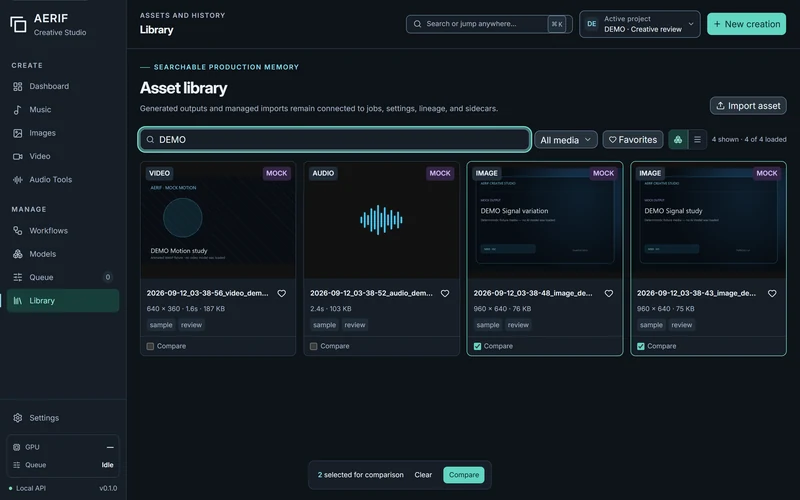Click the 2026-09-12_03-38-52_audio_dem filename
The height and width of the screenshot is (500, 800).
[x=371, y=293]
